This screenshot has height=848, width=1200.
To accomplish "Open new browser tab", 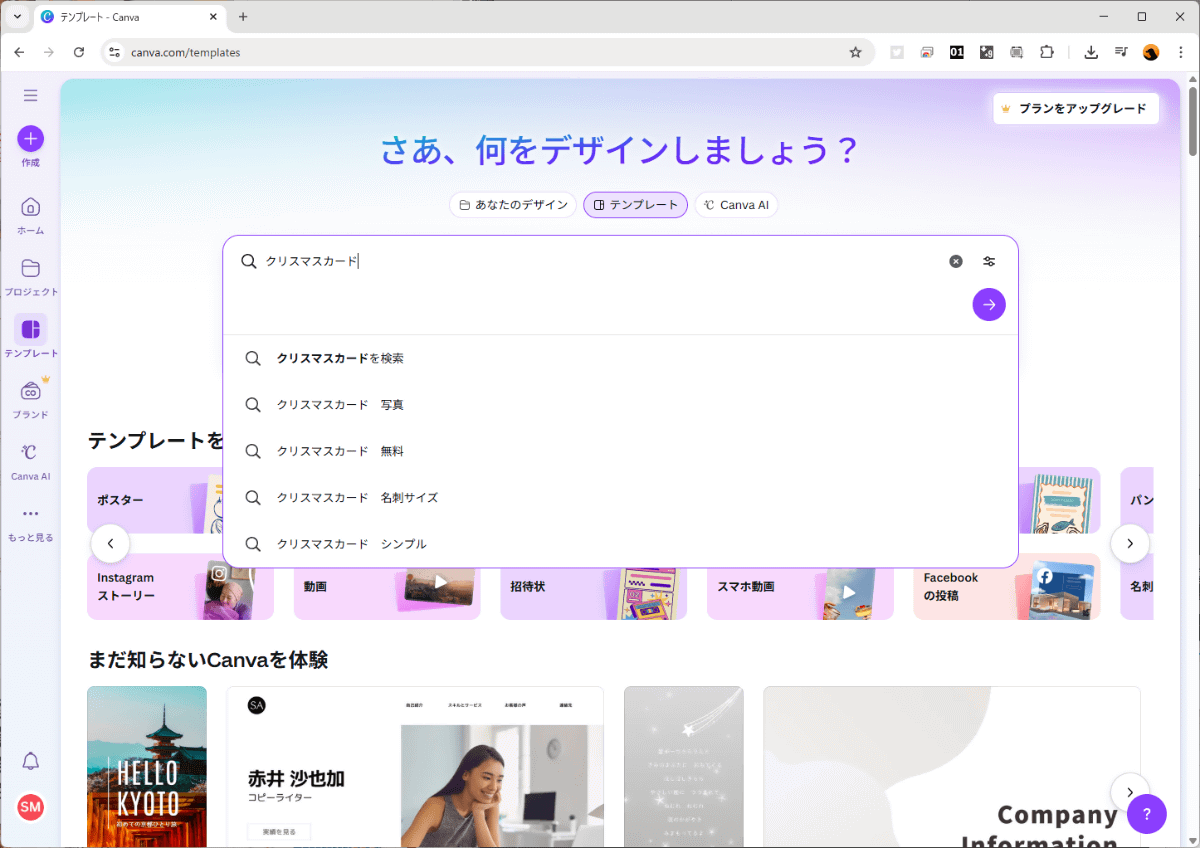I will [242, 17].
